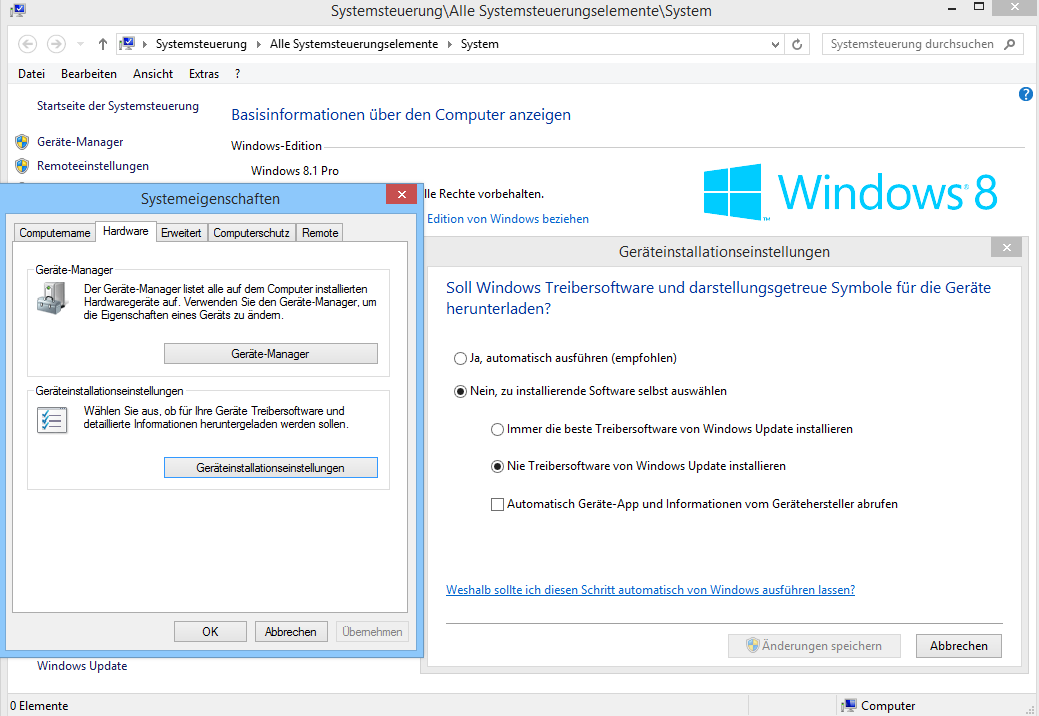Switch to the Erweitert tab

point(181,233)
